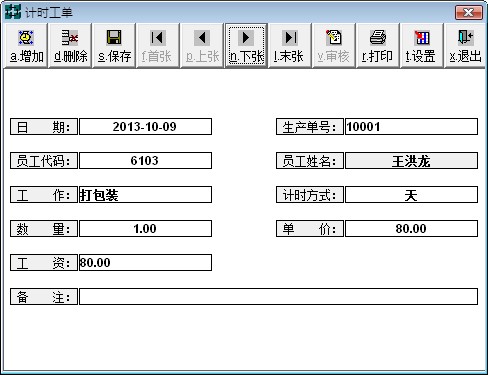This screenshot has height=375, width=488.
Task: Click the p.上张 previous record button
Action: (x=202, y=46)
